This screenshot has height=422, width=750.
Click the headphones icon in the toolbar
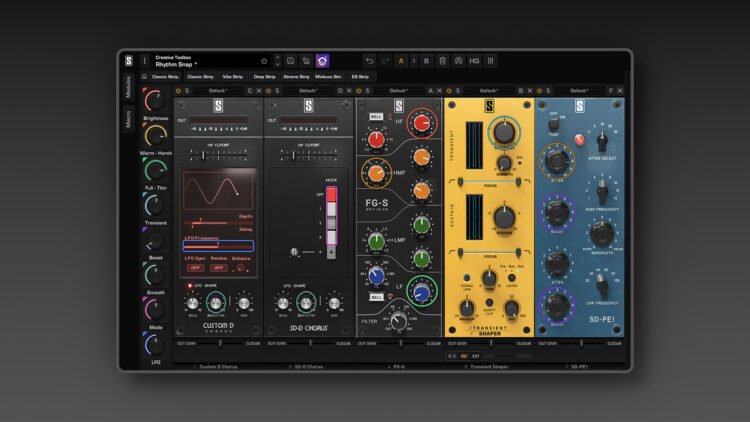[458, 61]
